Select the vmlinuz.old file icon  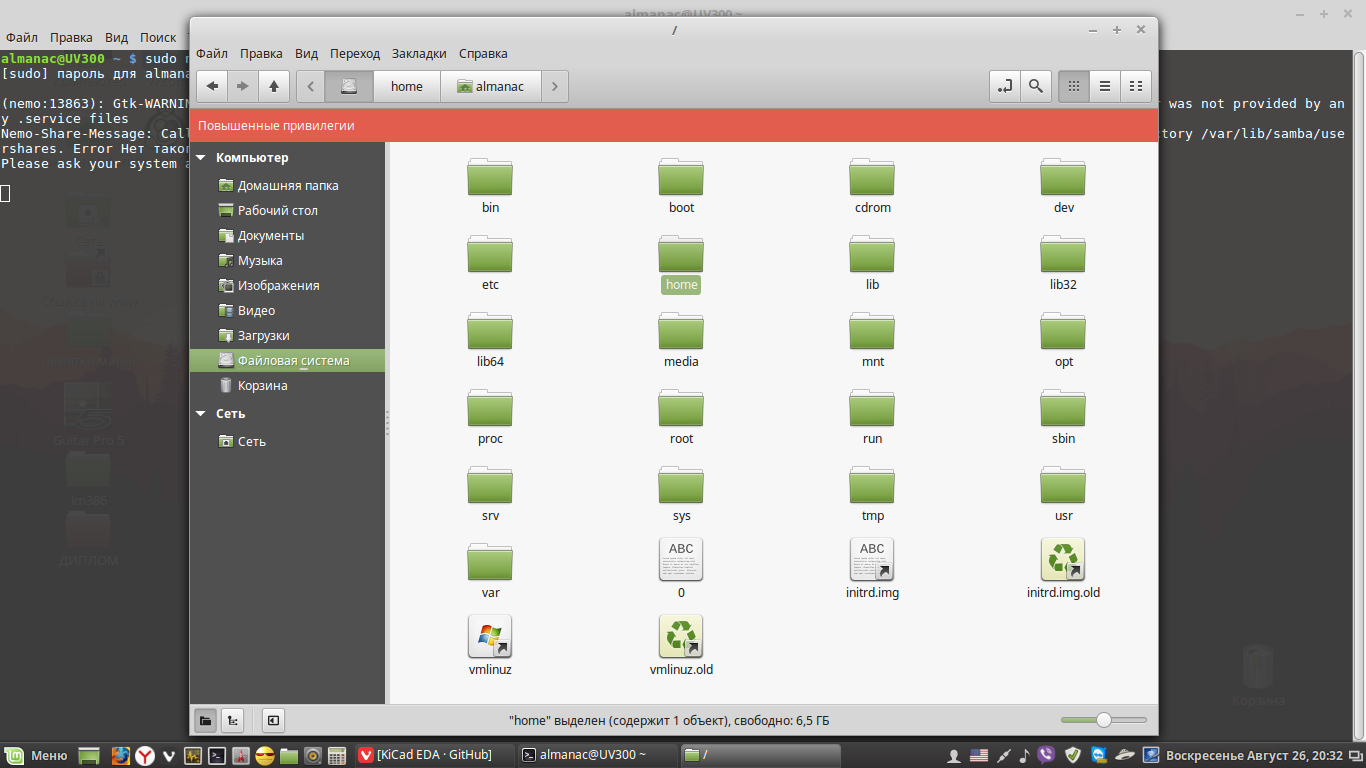[x=681, y=637]
